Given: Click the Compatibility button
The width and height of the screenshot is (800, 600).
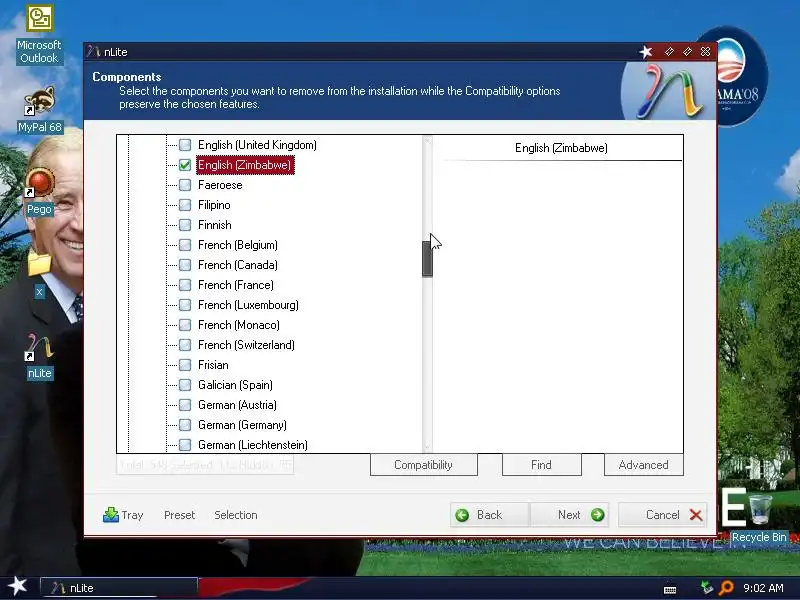Looking at the screenshot, I should click(x=423, y=465).
